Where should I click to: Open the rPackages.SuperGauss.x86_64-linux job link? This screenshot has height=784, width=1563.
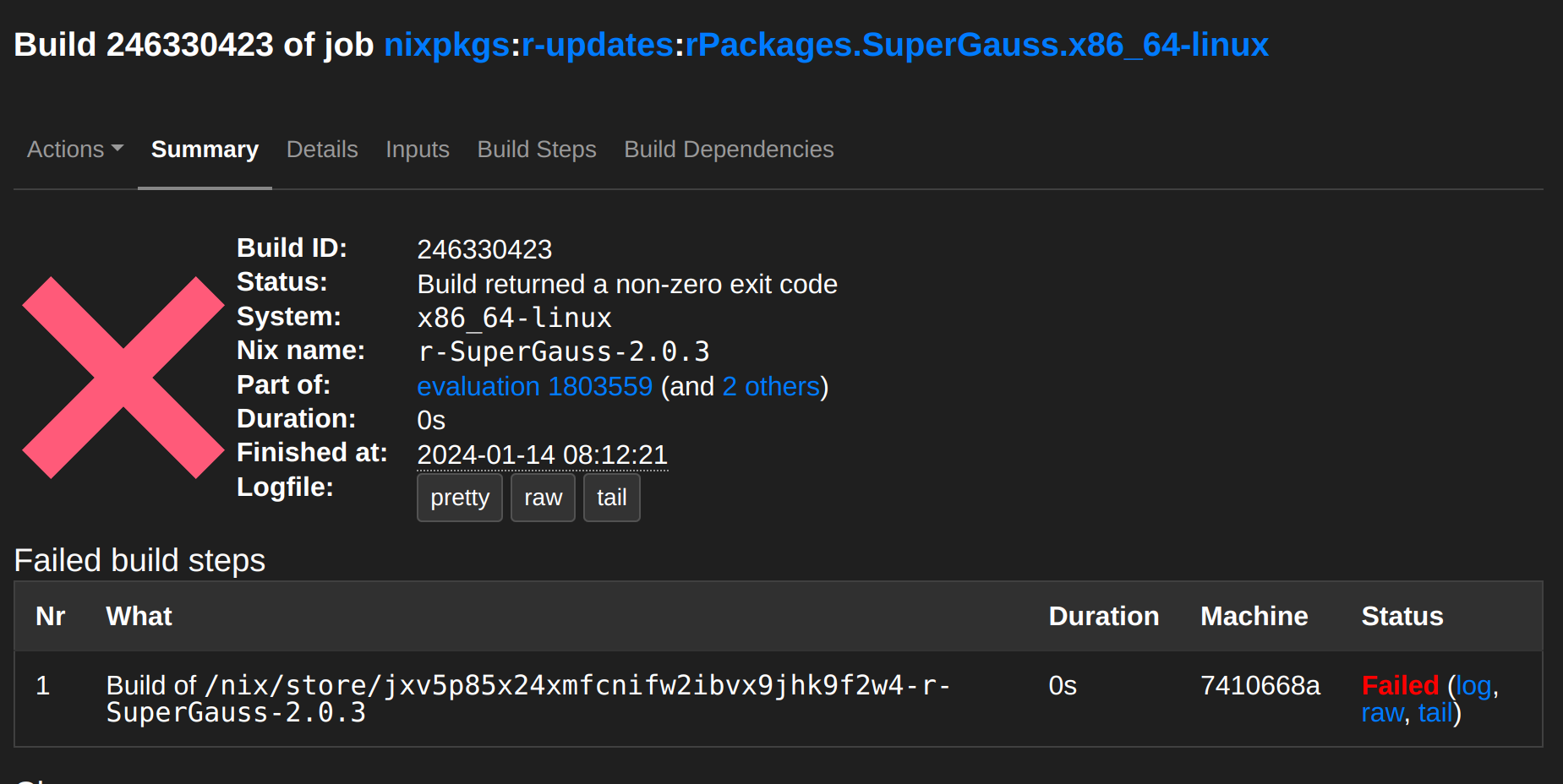[976, 45]
